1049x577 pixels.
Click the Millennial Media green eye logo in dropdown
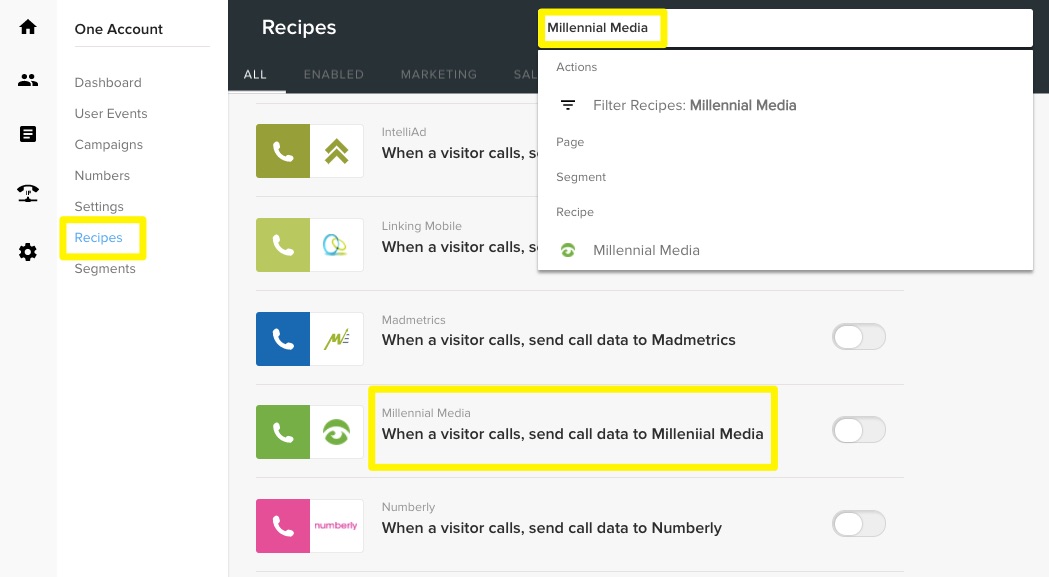567,250
